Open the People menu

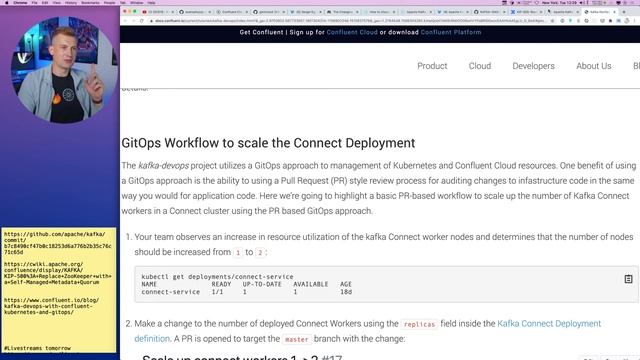click(x=109, y=2)
